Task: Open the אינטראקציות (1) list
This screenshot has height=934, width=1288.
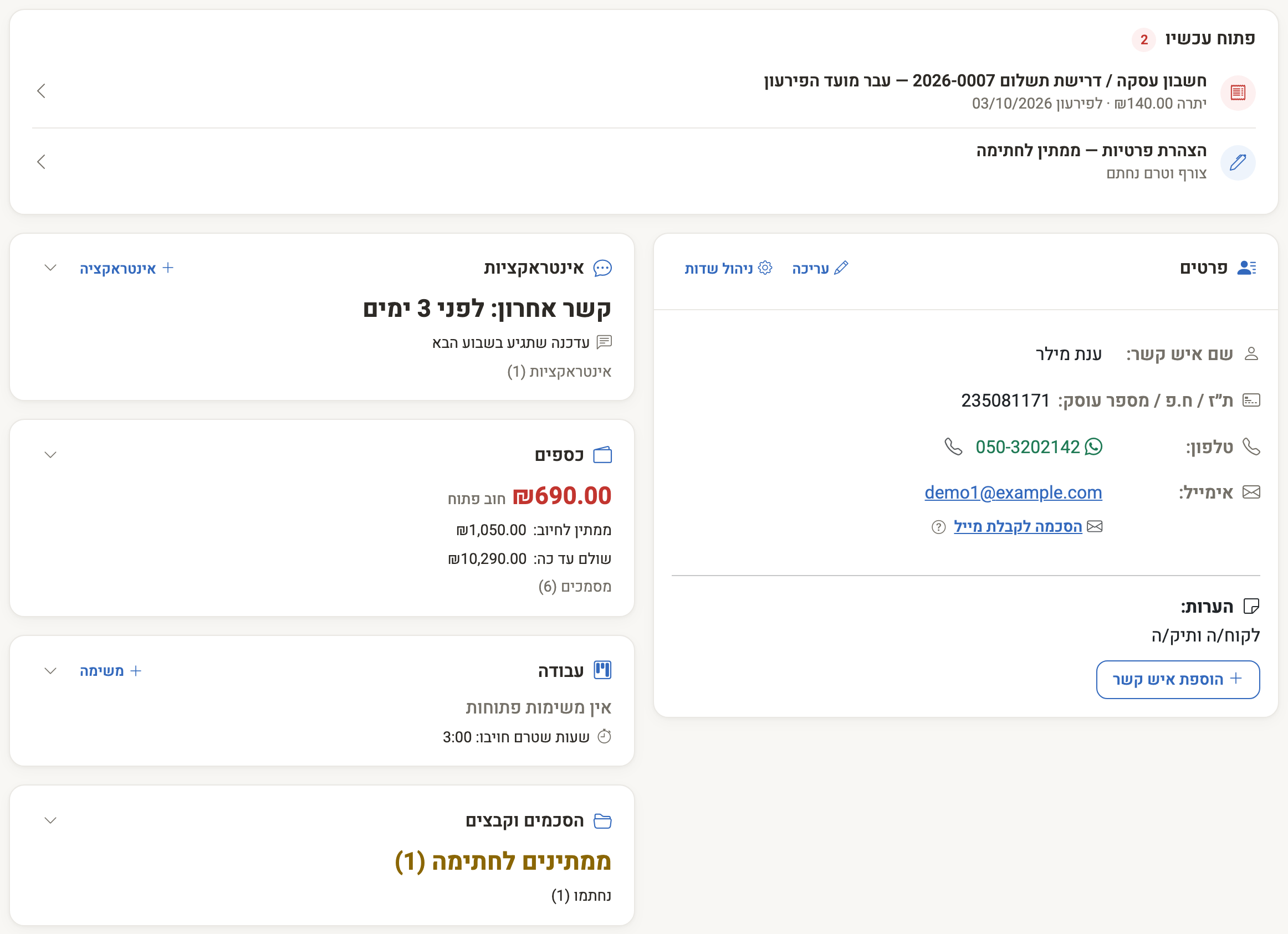Action: tap(559, 371)
